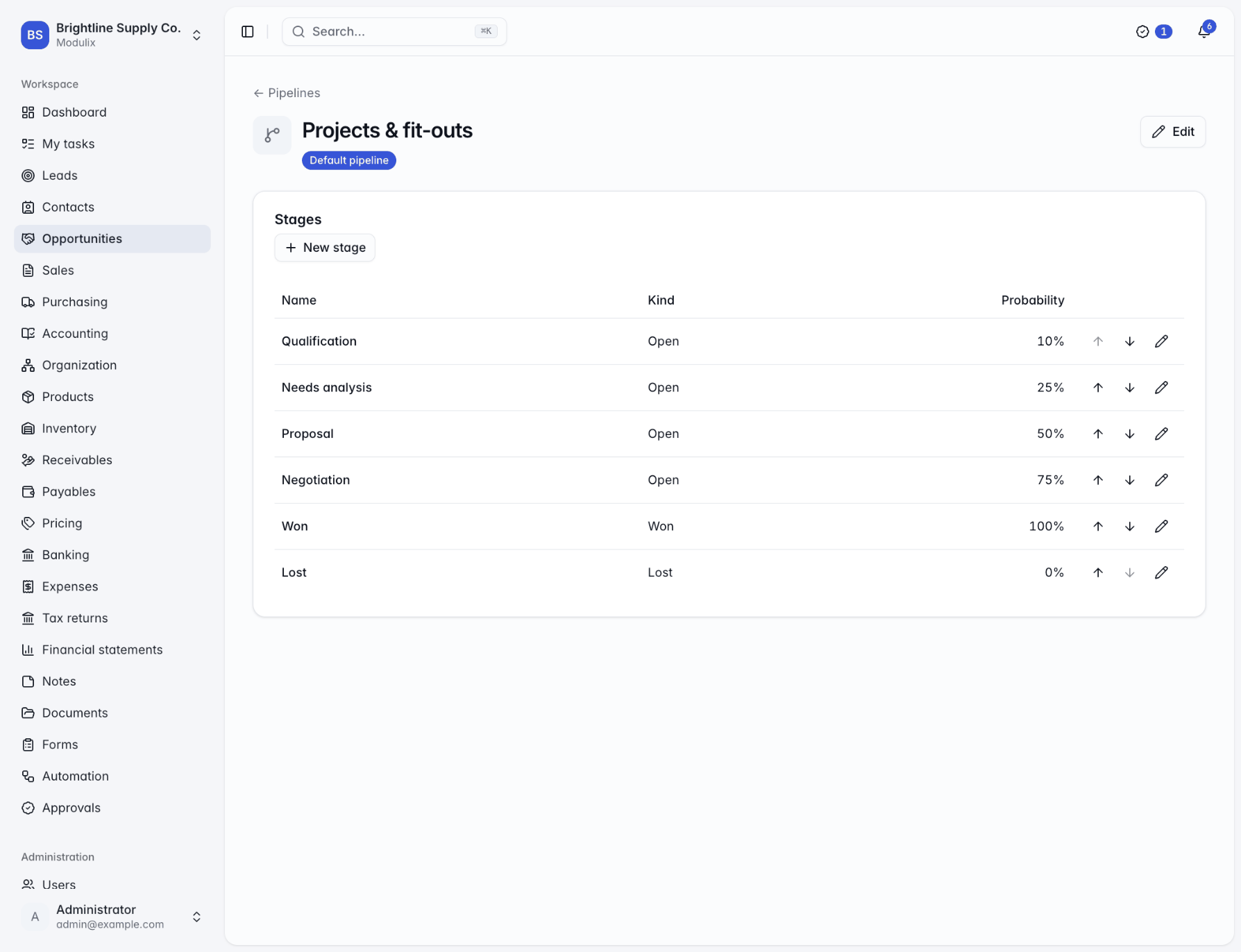This screenshot has height=952, width=1241.
Task: Navigate to Contacts
Action: (x=112, y=207)
